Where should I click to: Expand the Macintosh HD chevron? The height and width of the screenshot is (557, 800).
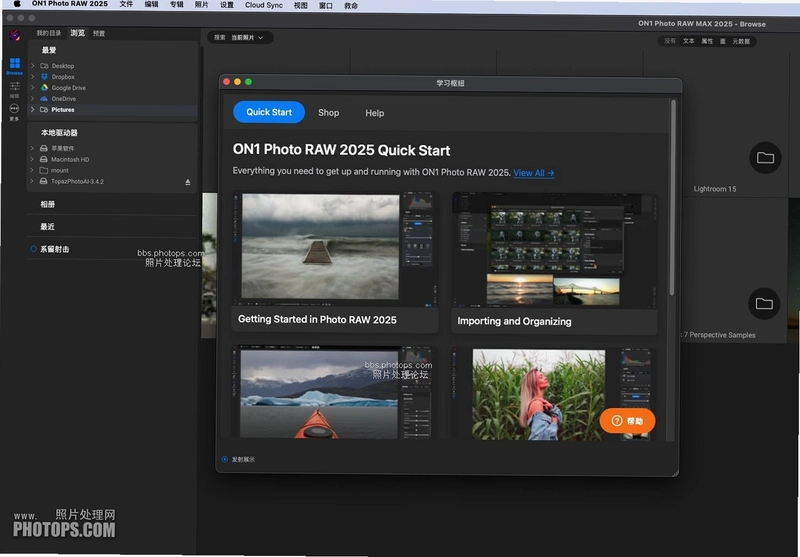[x=32, y=159]
